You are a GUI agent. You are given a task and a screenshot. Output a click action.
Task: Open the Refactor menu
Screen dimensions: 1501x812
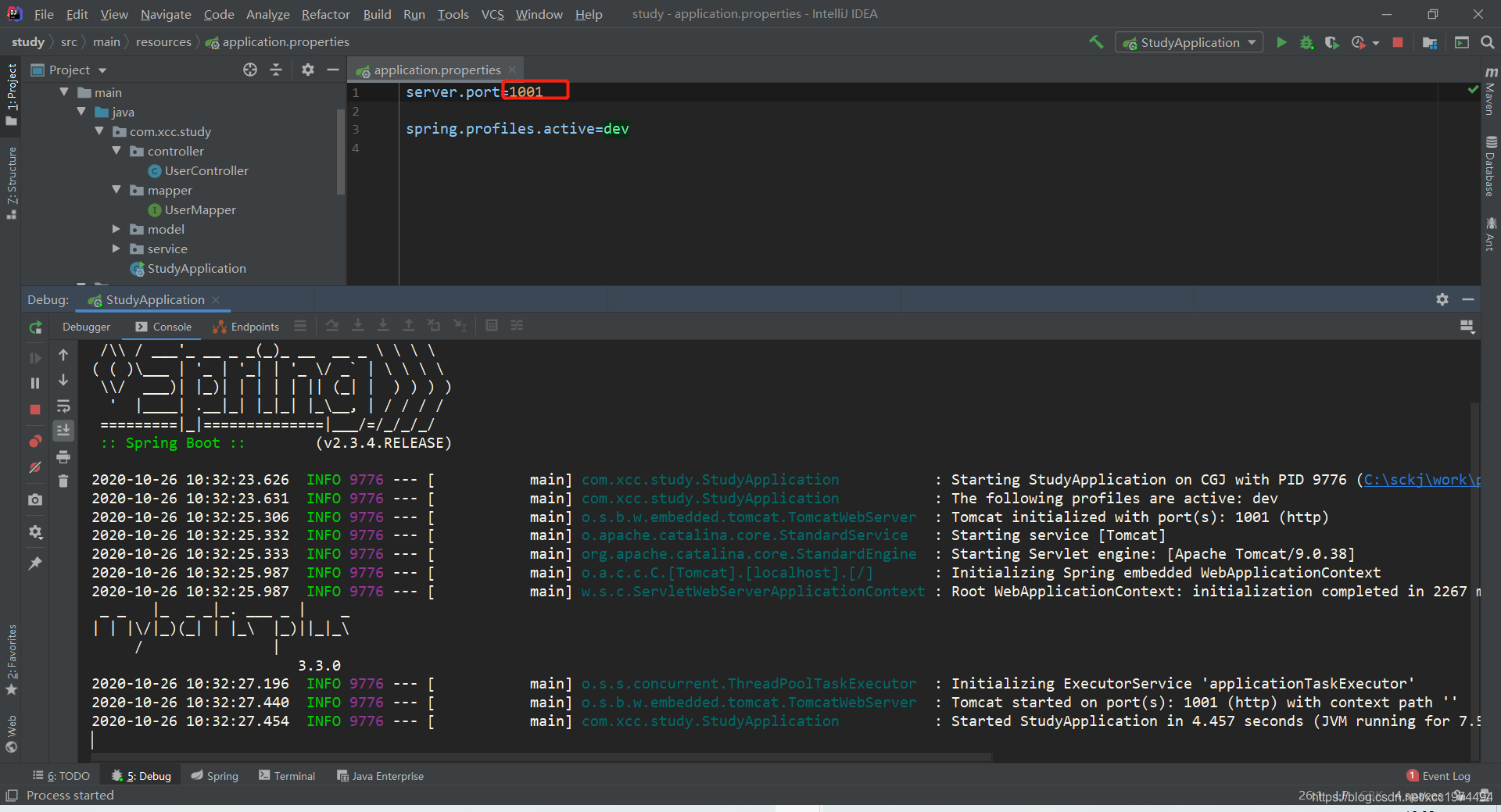325,14
